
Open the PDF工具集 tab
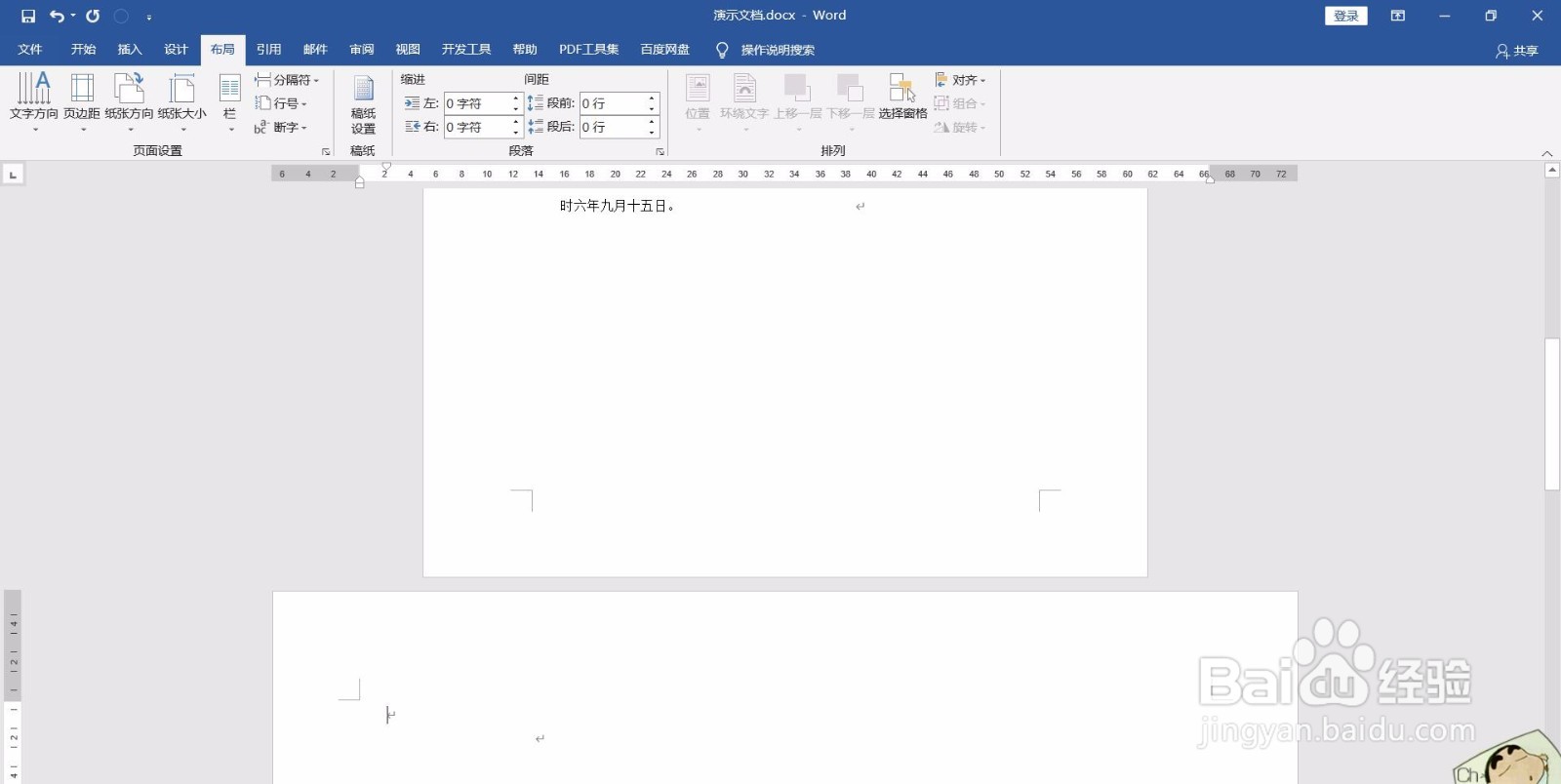pyautogui.click(x=588, y=50)
